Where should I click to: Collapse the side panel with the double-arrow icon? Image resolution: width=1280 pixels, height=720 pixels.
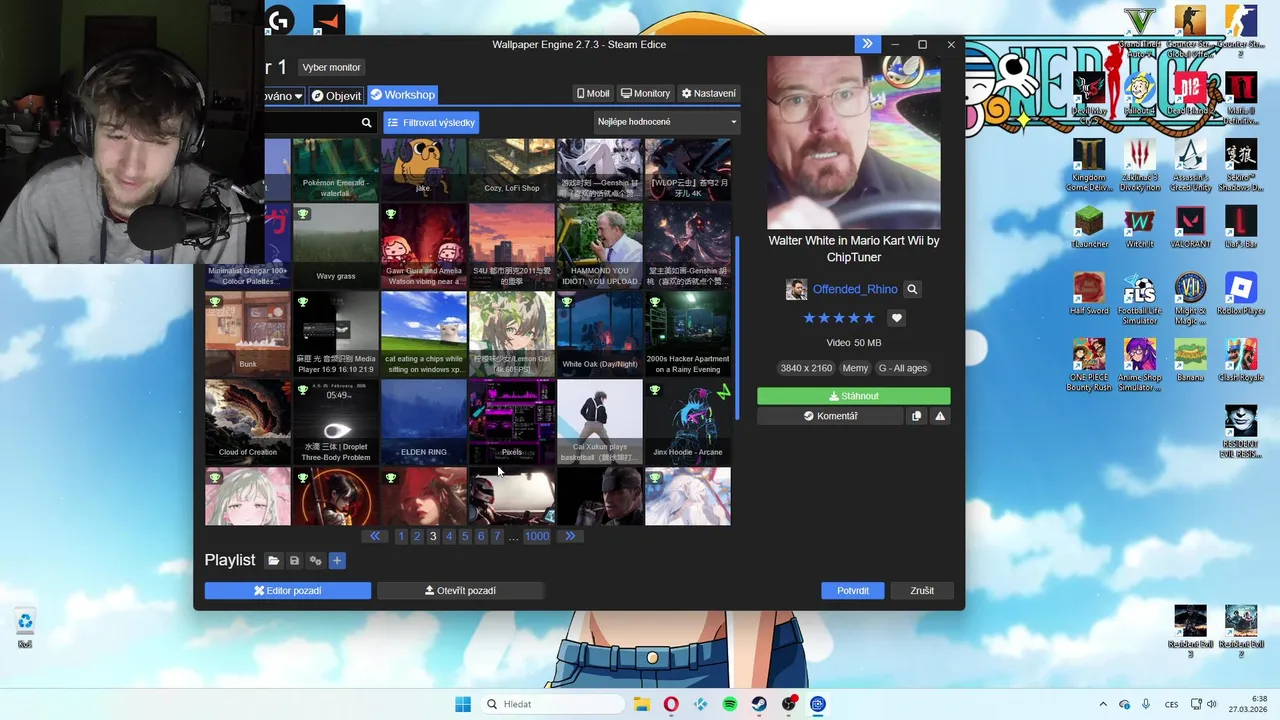click(x=867, y=44)
